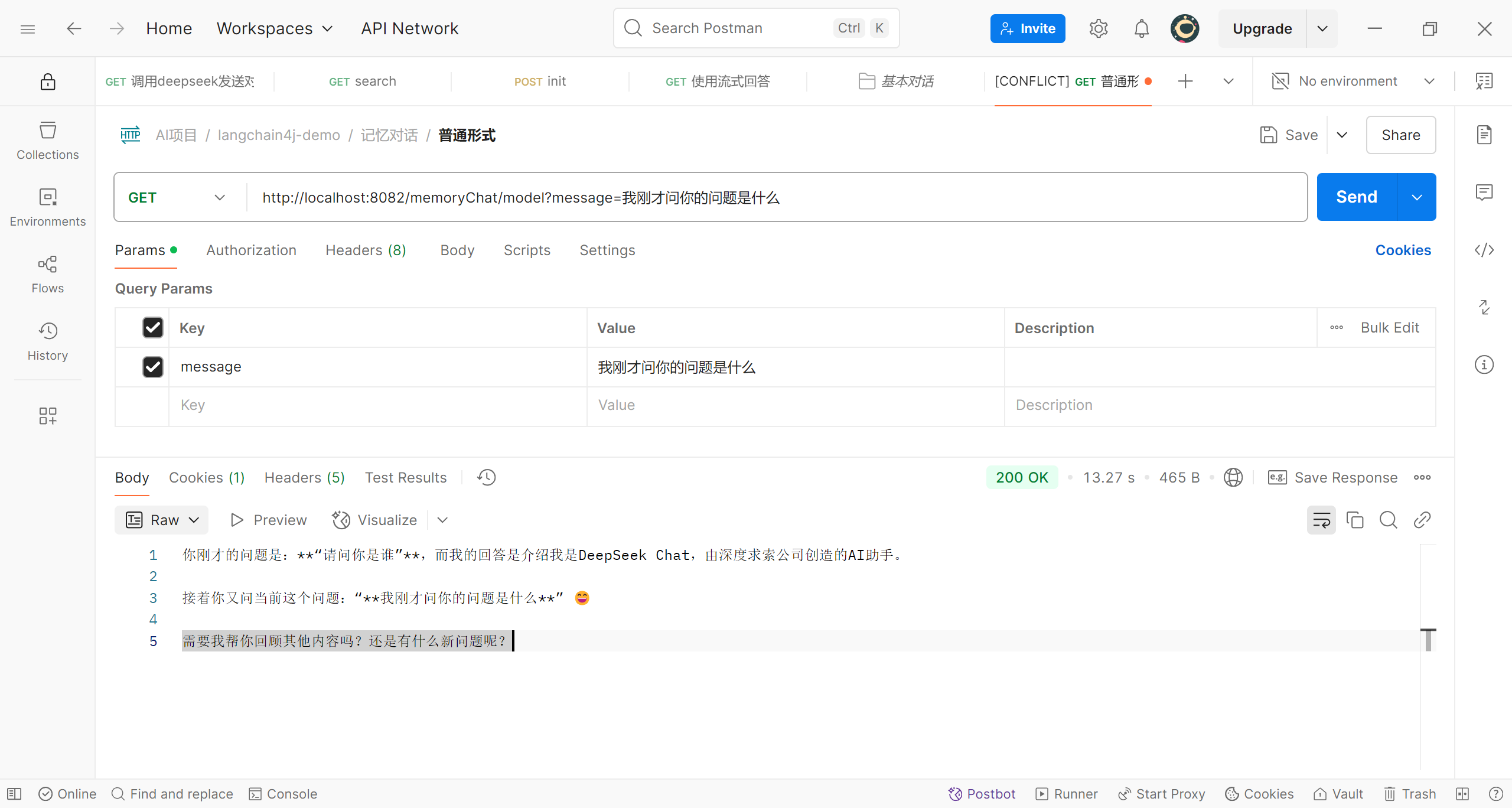Open the notifications bell

click(1141, 28)
